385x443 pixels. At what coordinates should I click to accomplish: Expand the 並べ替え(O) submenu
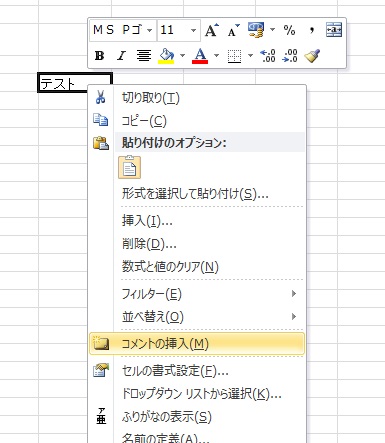(x=197, y=316)
